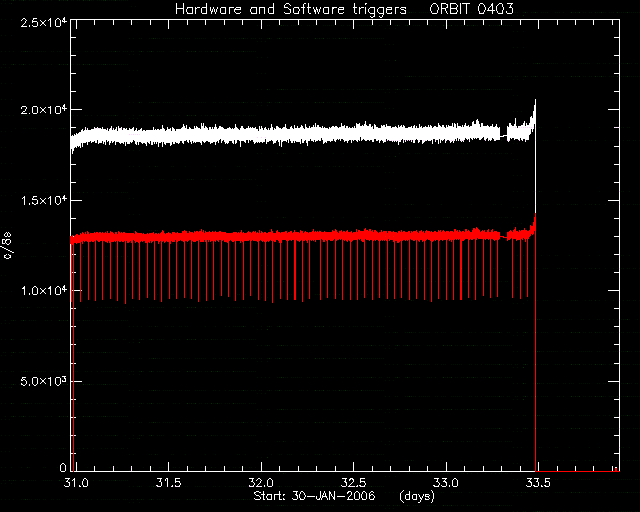This screenshot has width=640, height=512.
Task: Click the white curve's peak near 33.5
Action: [535, 101]
